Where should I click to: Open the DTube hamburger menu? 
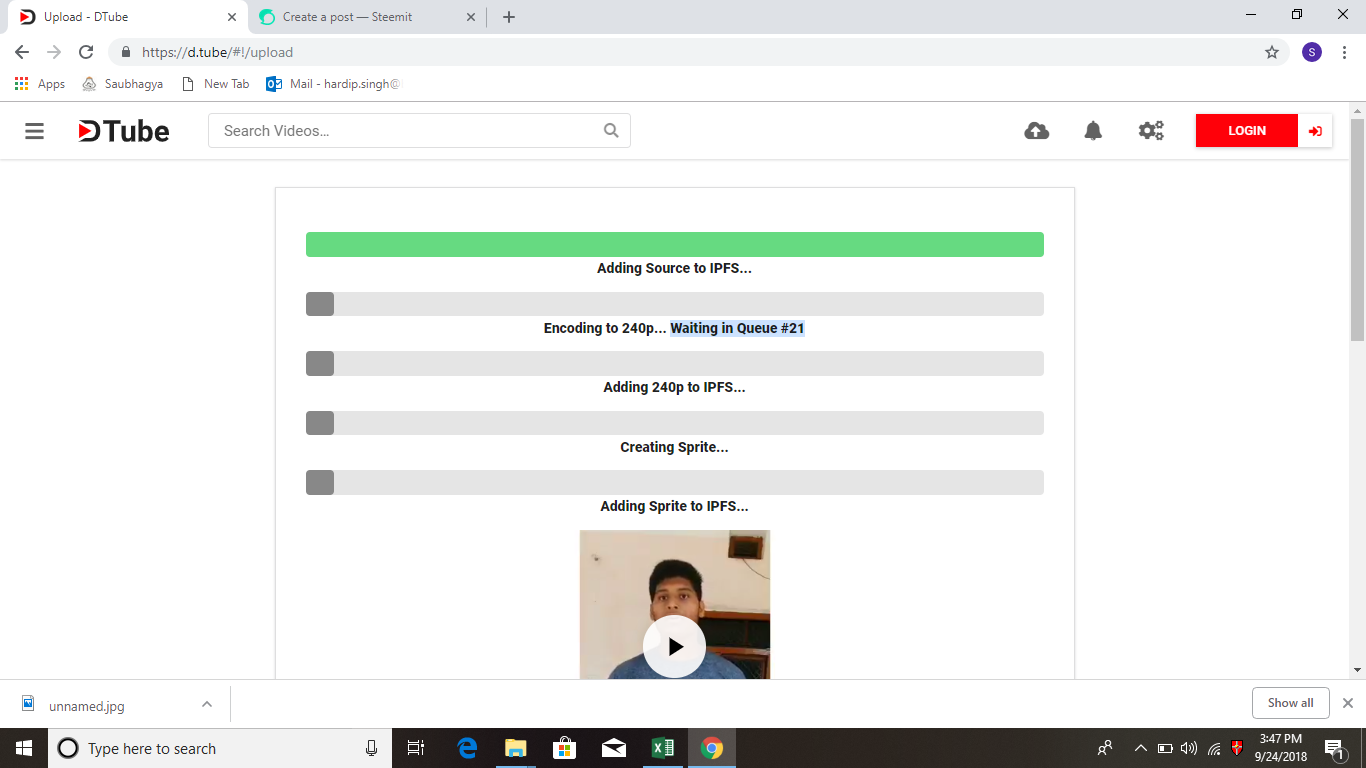[35, 131]
